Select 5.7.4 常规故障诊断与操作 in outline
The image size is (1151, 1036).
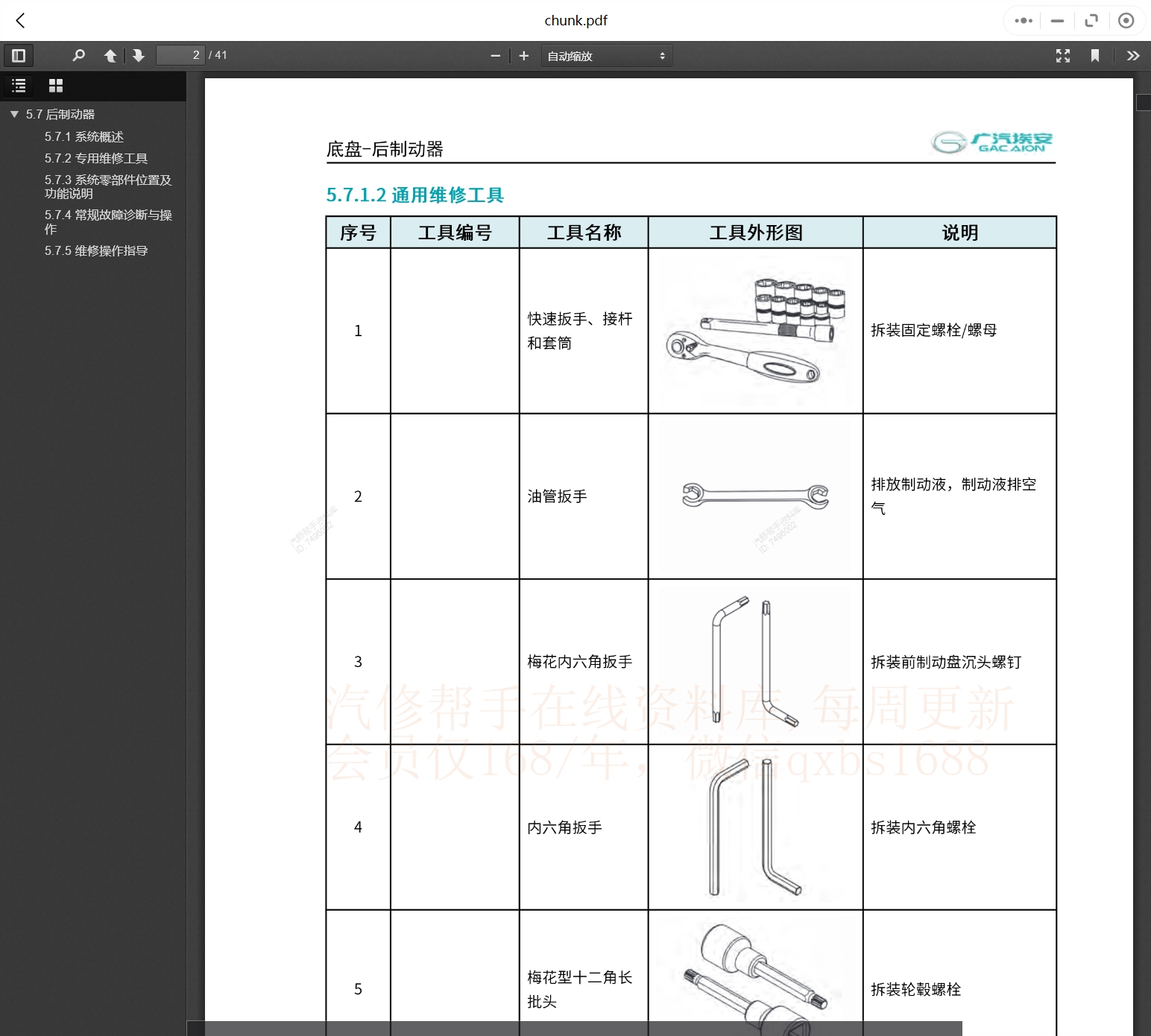point(107,215)
